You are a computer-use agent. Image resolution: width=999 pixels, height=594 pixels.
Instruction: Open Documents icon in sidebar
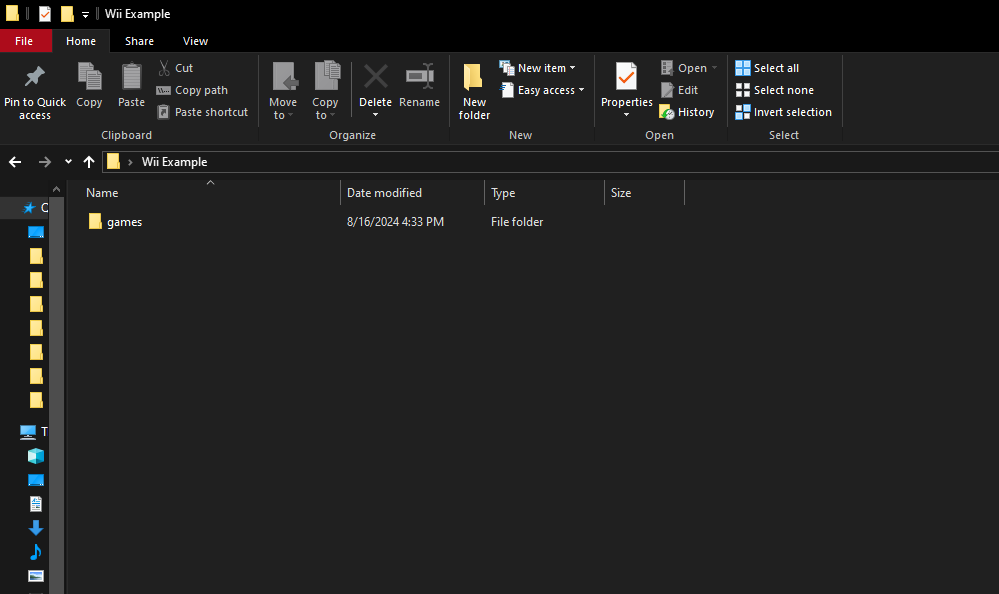pyautogui.click(x=36, y=503)
